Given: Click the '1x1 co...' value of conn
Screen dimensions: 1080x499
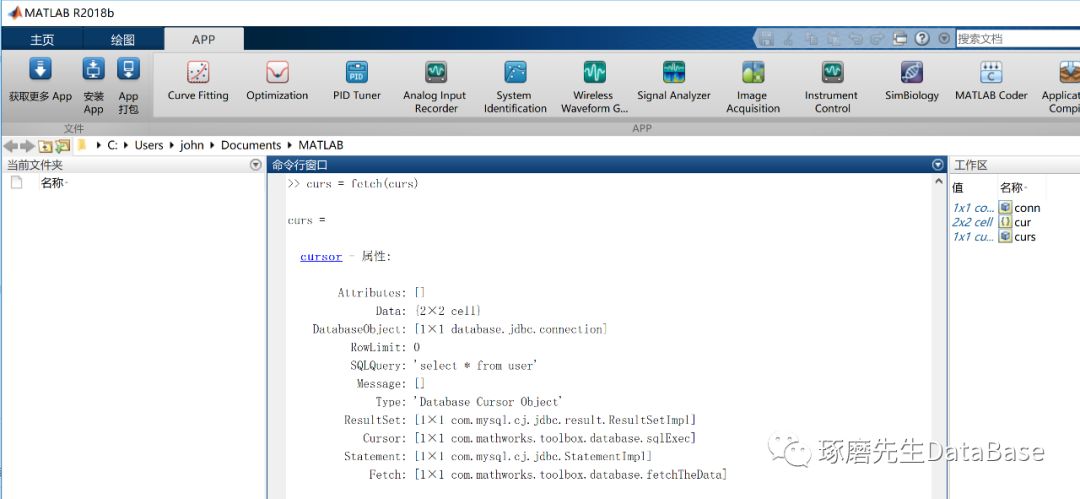Looking at the screenshot, I should pos(973,207).
